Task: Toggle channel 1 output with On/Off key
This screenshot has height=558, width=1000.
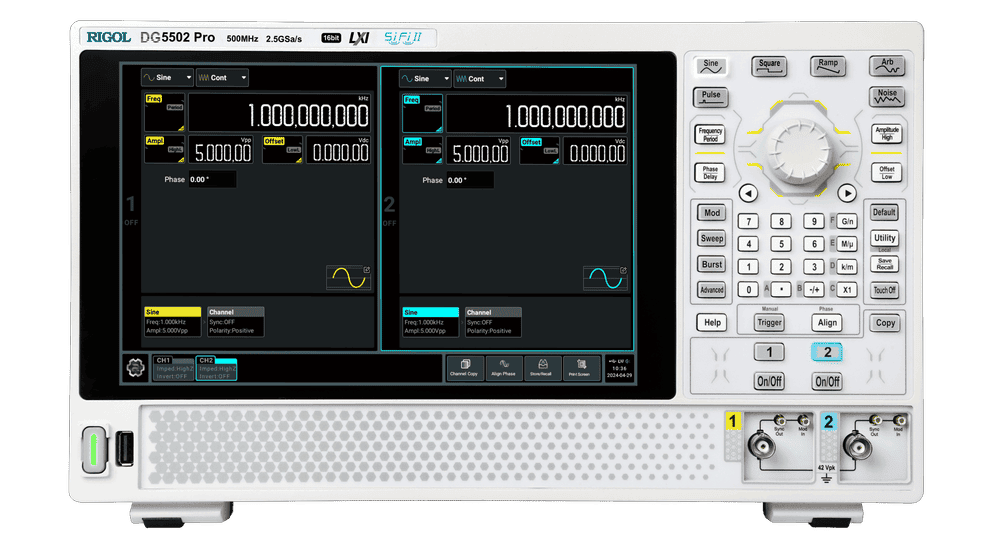Action: (x=768, y=381)
